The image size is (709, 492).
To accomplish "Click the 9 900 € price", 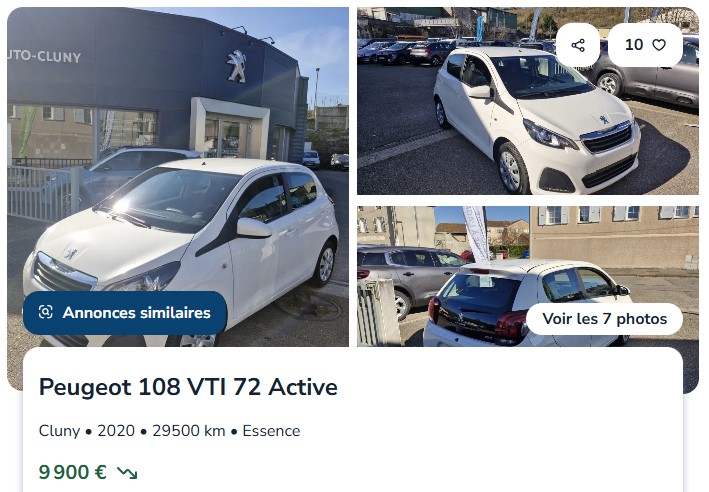I will [x=72, y=473].
